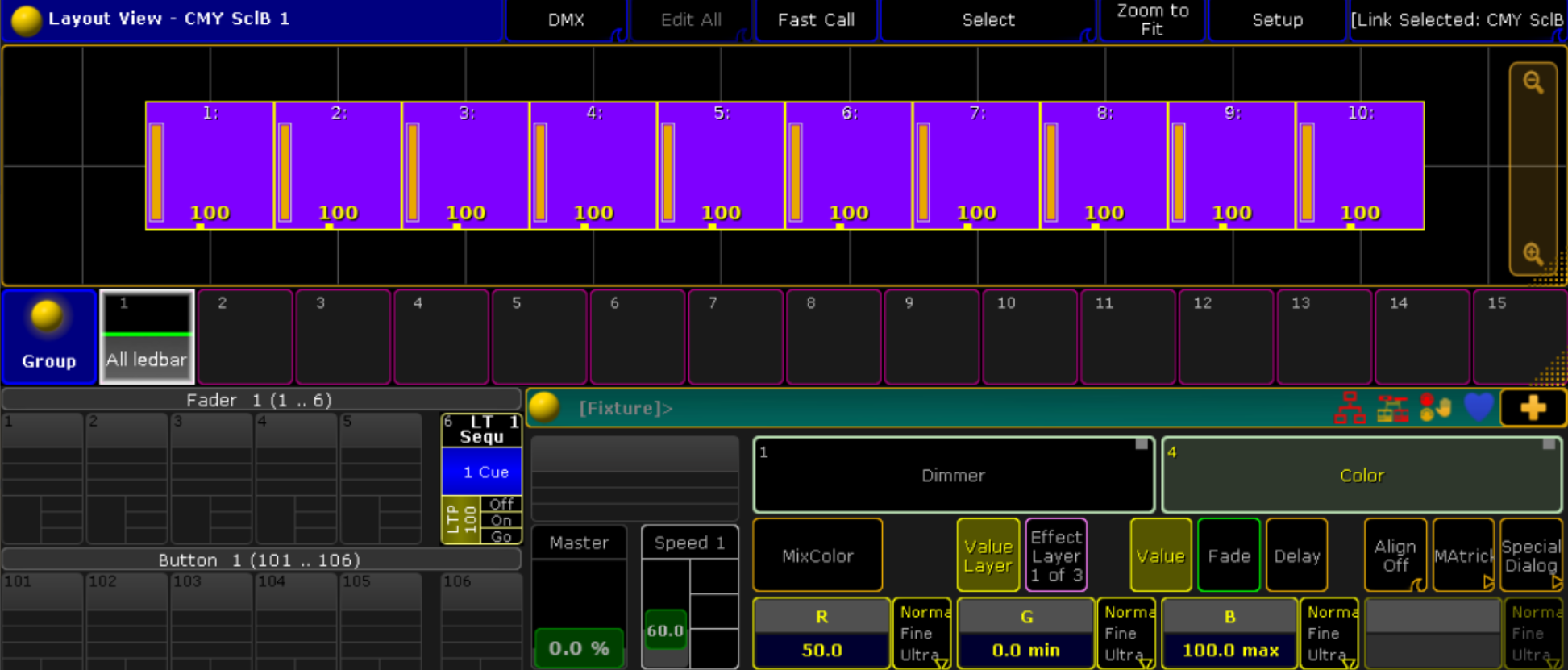
Task: Switch to the Dimmer preset type
Action: pyautogui.click(x=953, y=476)
